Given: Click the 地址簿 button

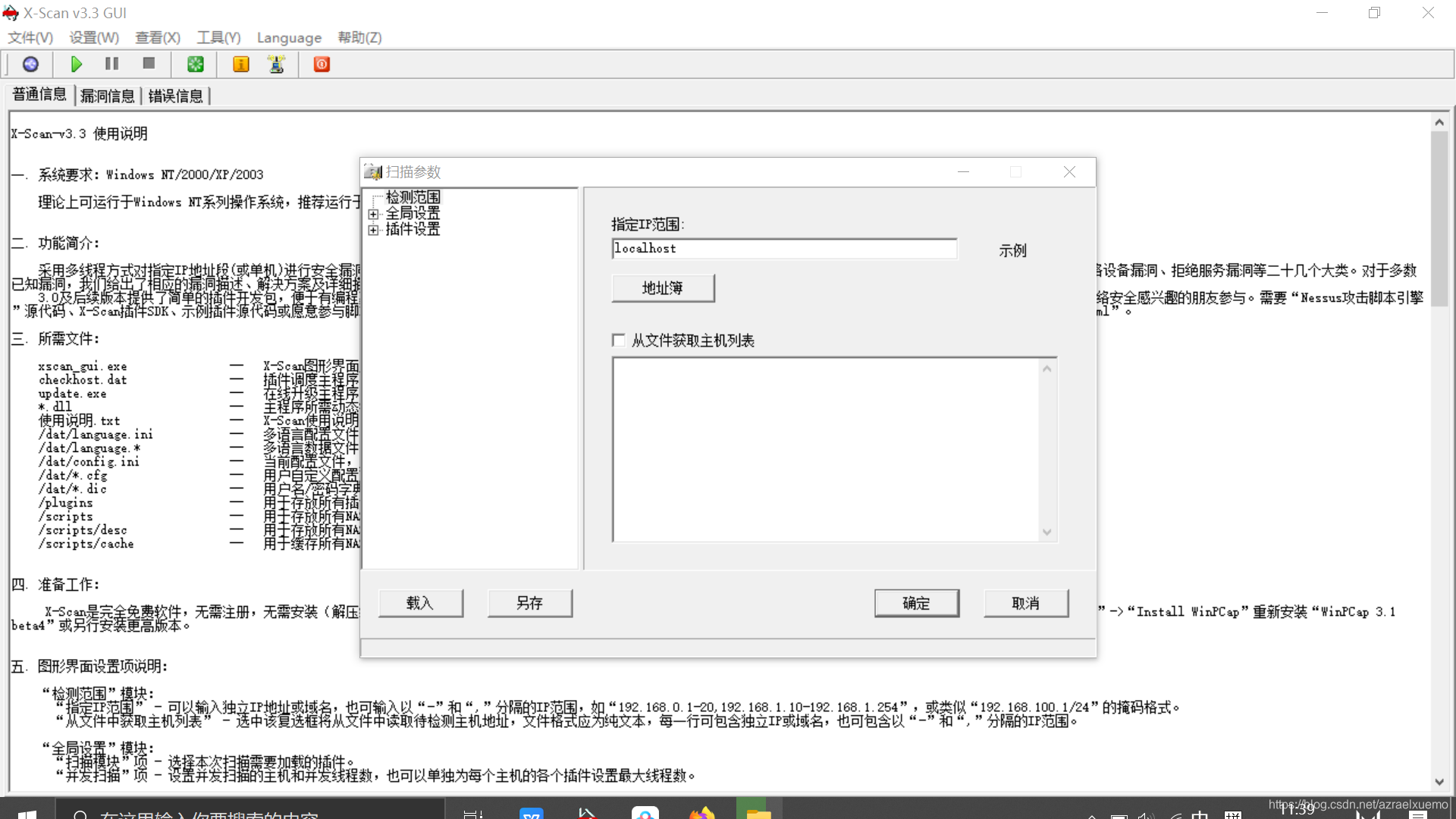Looking at the screenshot, I should [x=663, y=288].
